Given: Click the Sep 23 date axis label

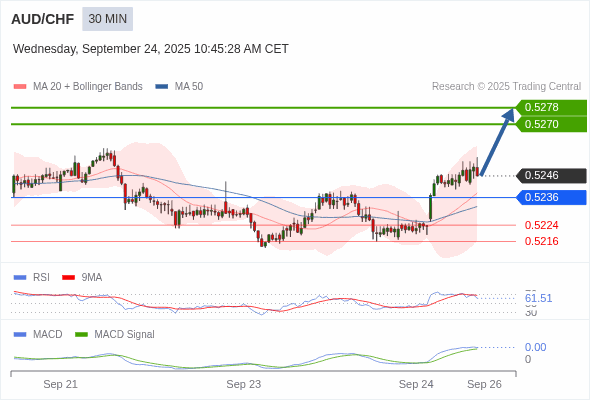Looking at the screenshot, I should (244, 384).
